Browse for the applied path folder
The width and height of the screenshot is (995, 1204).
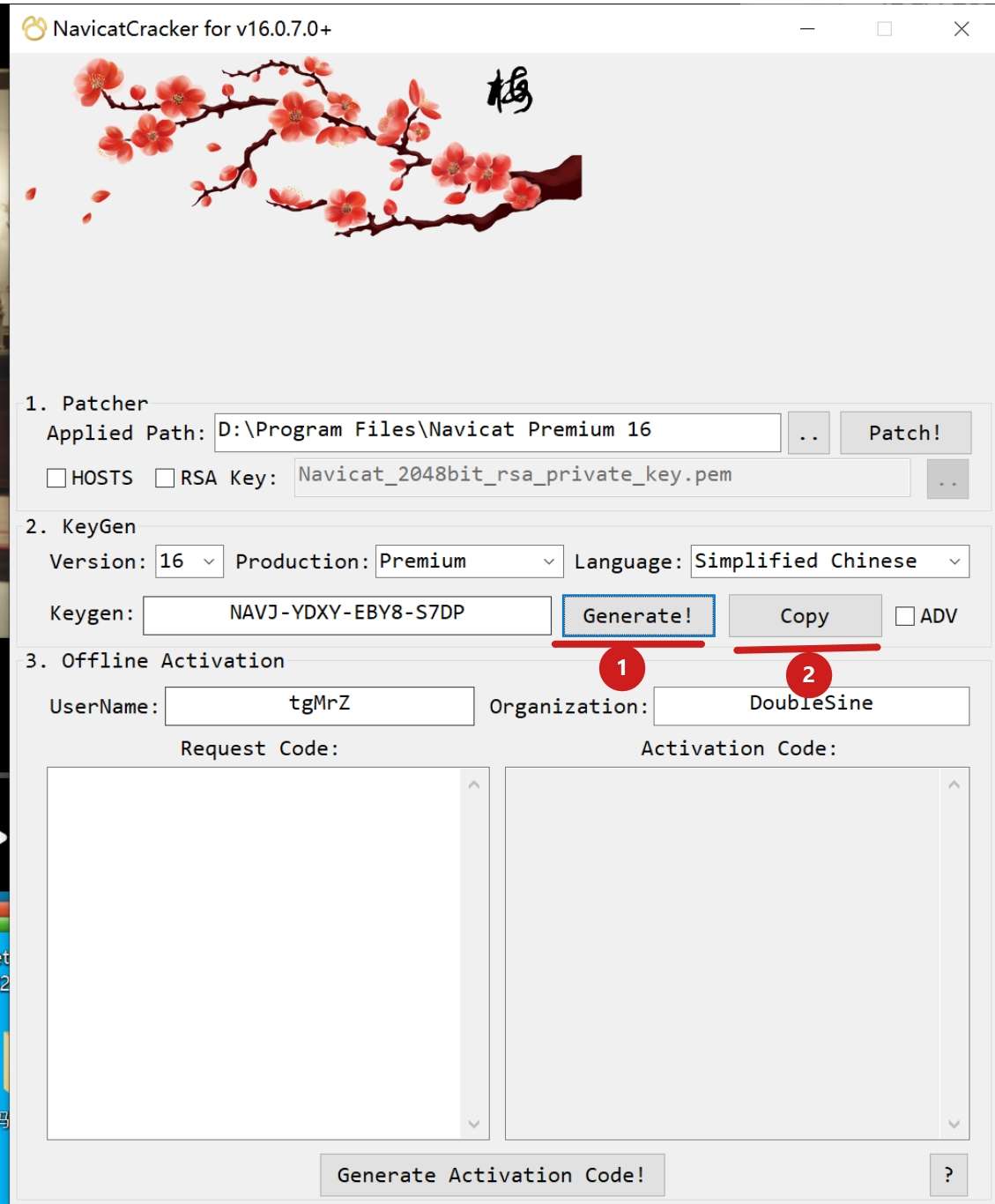click(808, 433)
